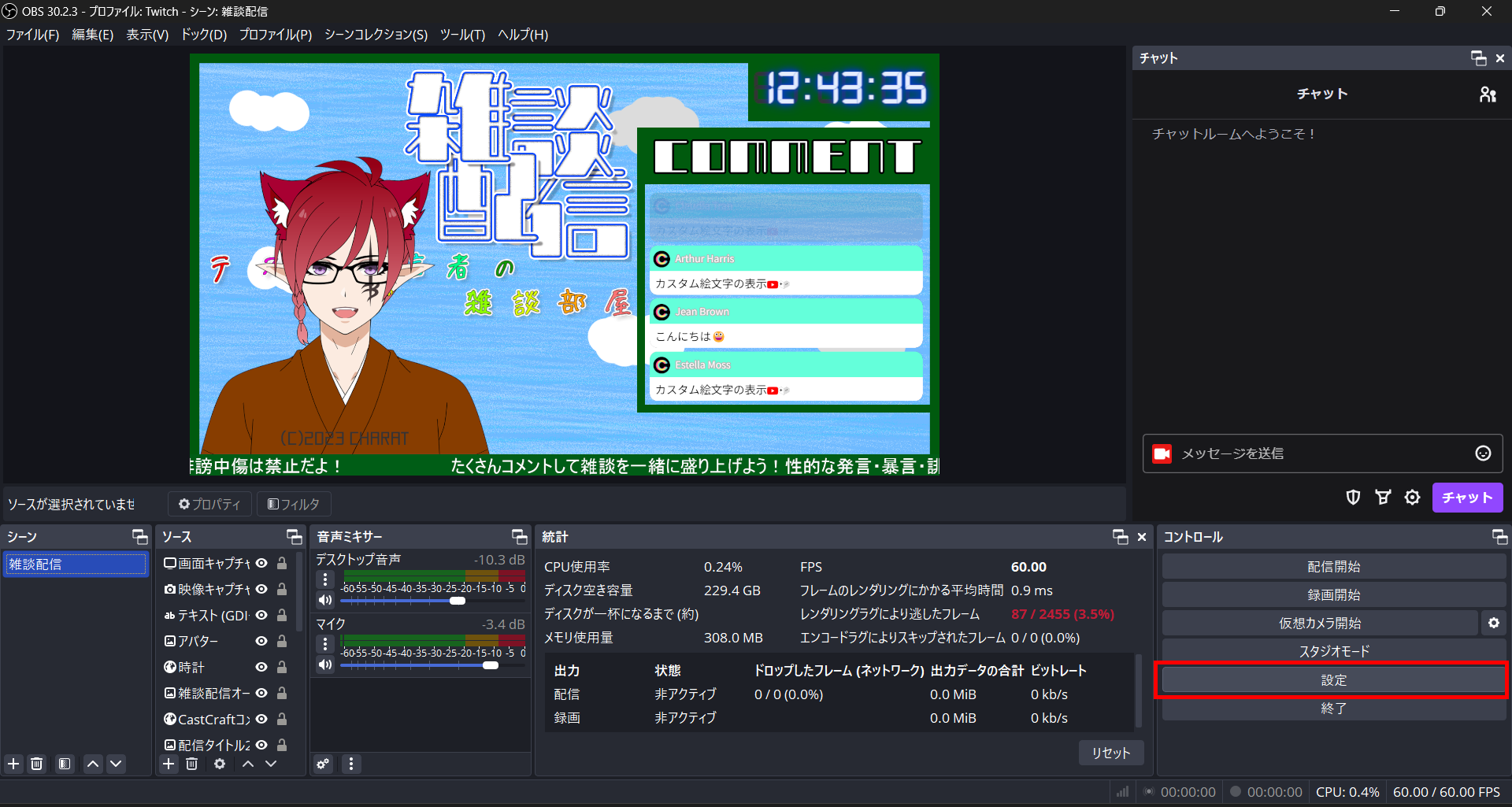This screenshot has width=1512, height=807.
Task: Move scene up arrow in Scenes dock
Action: click(93, 764)
